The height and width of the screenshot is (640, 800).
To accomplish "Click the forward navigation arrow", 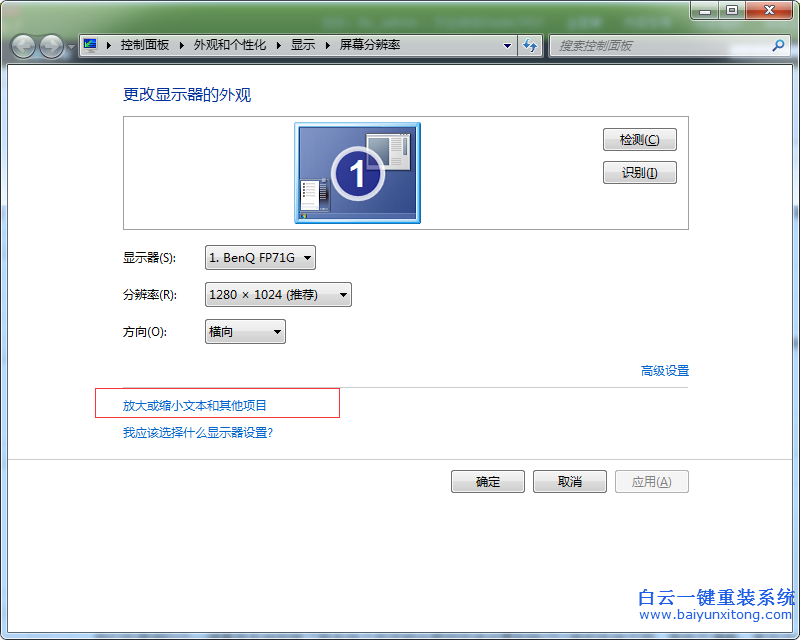I will click(x=50, y=45).
